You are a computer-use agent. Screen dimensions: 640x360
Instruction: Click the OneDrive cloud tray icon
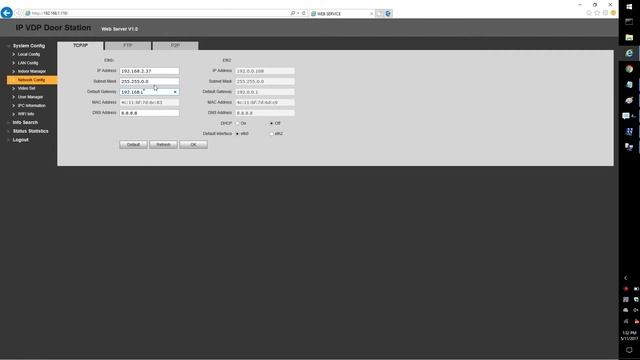pos(625,310)
